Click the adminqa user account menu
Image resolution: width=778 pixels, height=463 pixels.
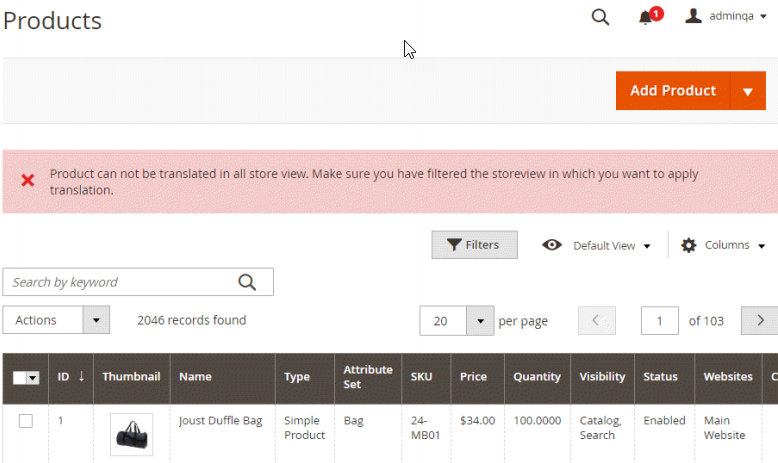[x=726, y=17]
